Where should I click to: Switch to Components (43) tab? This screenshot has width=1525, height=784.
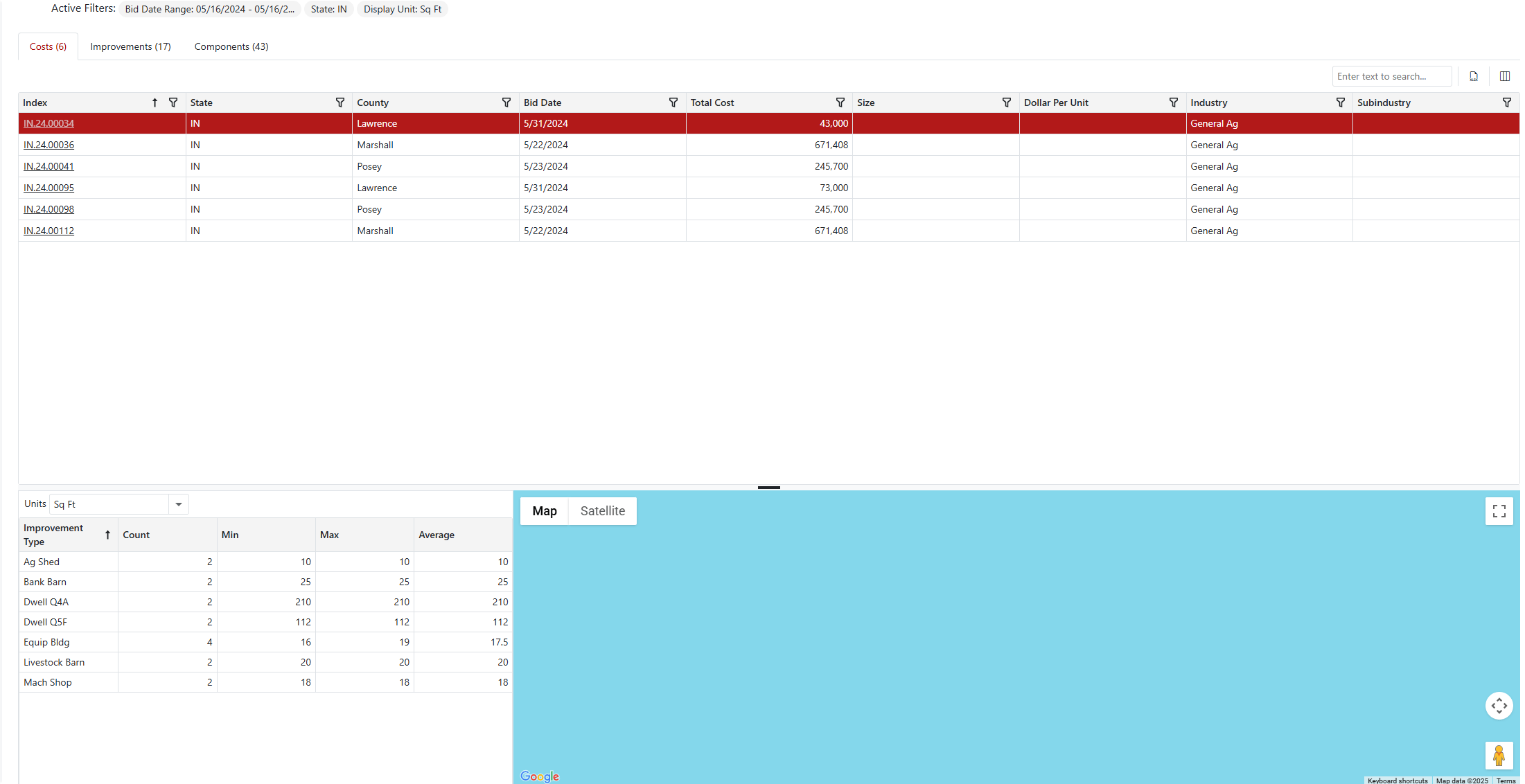point(231,46)
